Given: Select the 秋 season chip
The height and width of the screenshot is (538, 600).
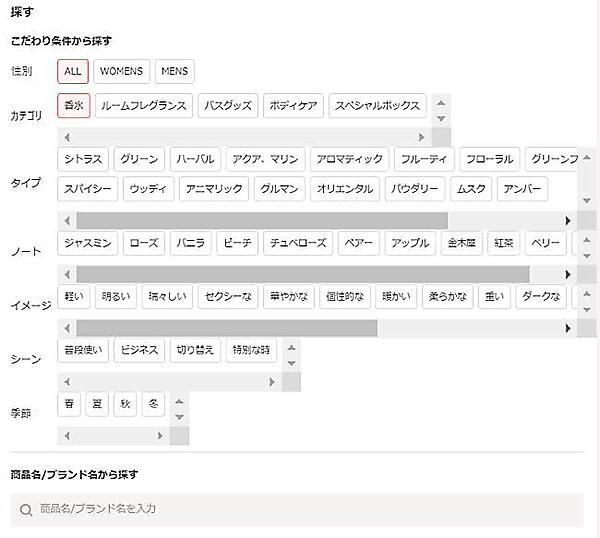Looking at the screenshot, I should tap(125, 404).
